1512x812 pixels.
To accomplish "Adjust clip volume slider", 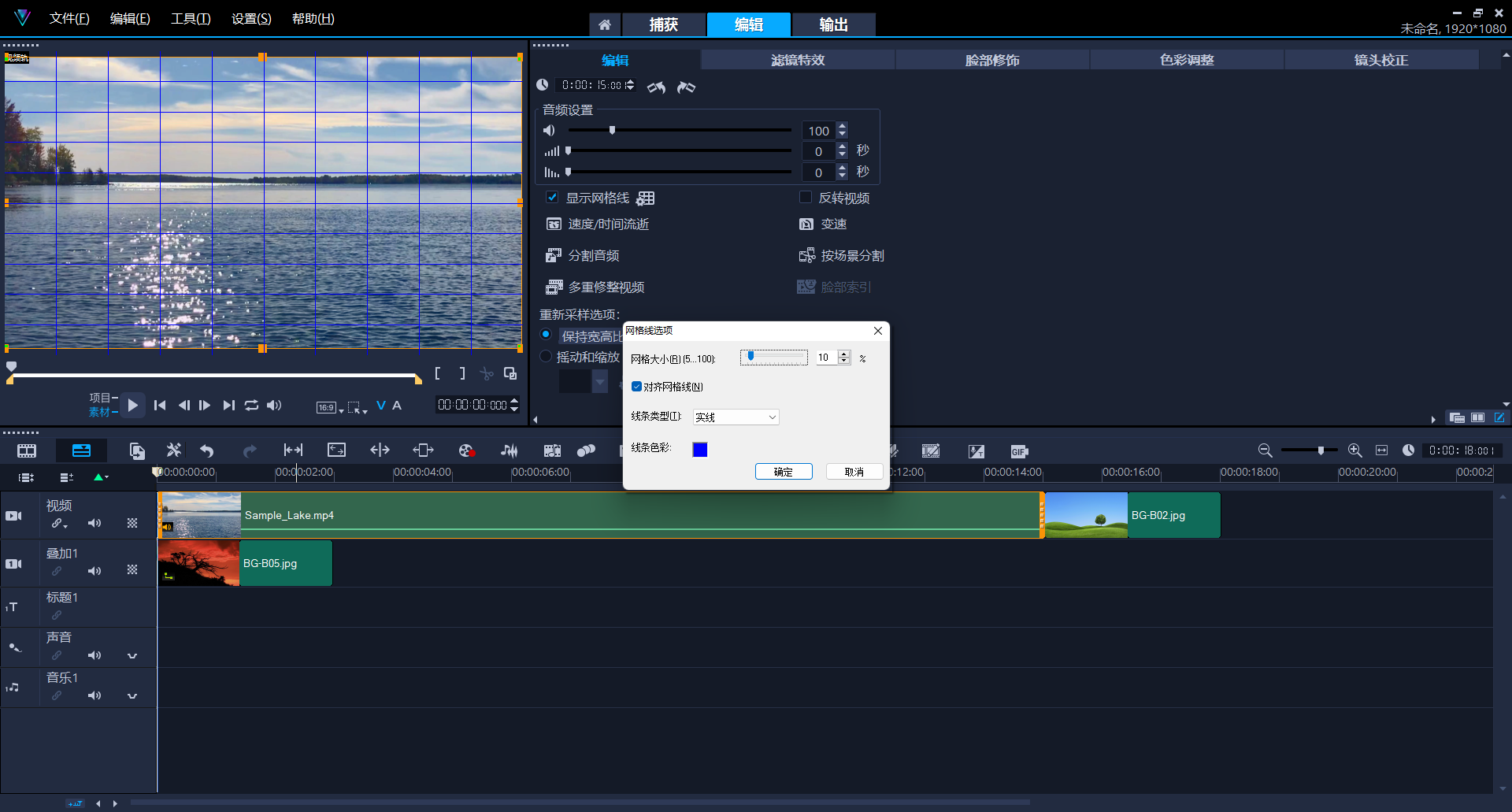I will point(680,130).
